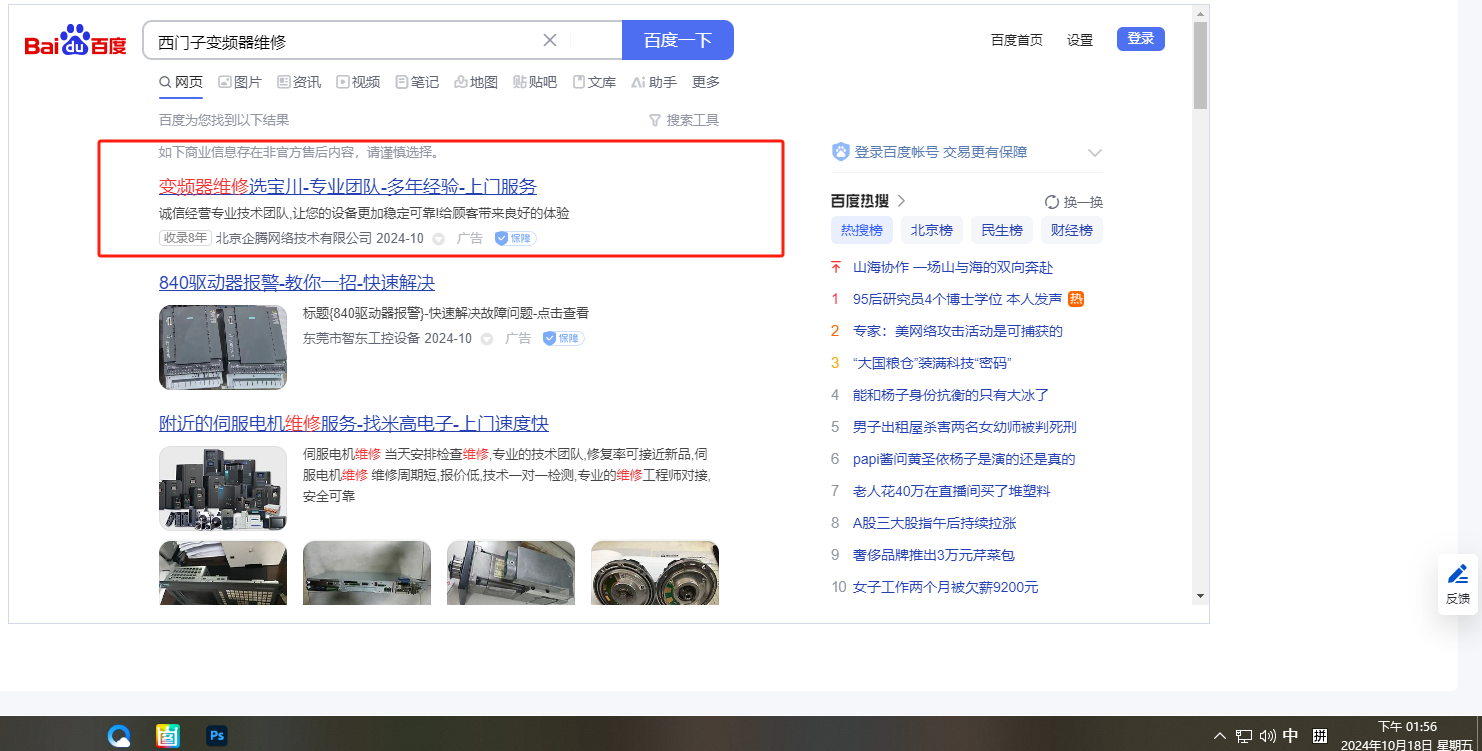The image size is (1482, 751).
Task: Switch to the 贴吧 tab
Action: coord(535,82)
